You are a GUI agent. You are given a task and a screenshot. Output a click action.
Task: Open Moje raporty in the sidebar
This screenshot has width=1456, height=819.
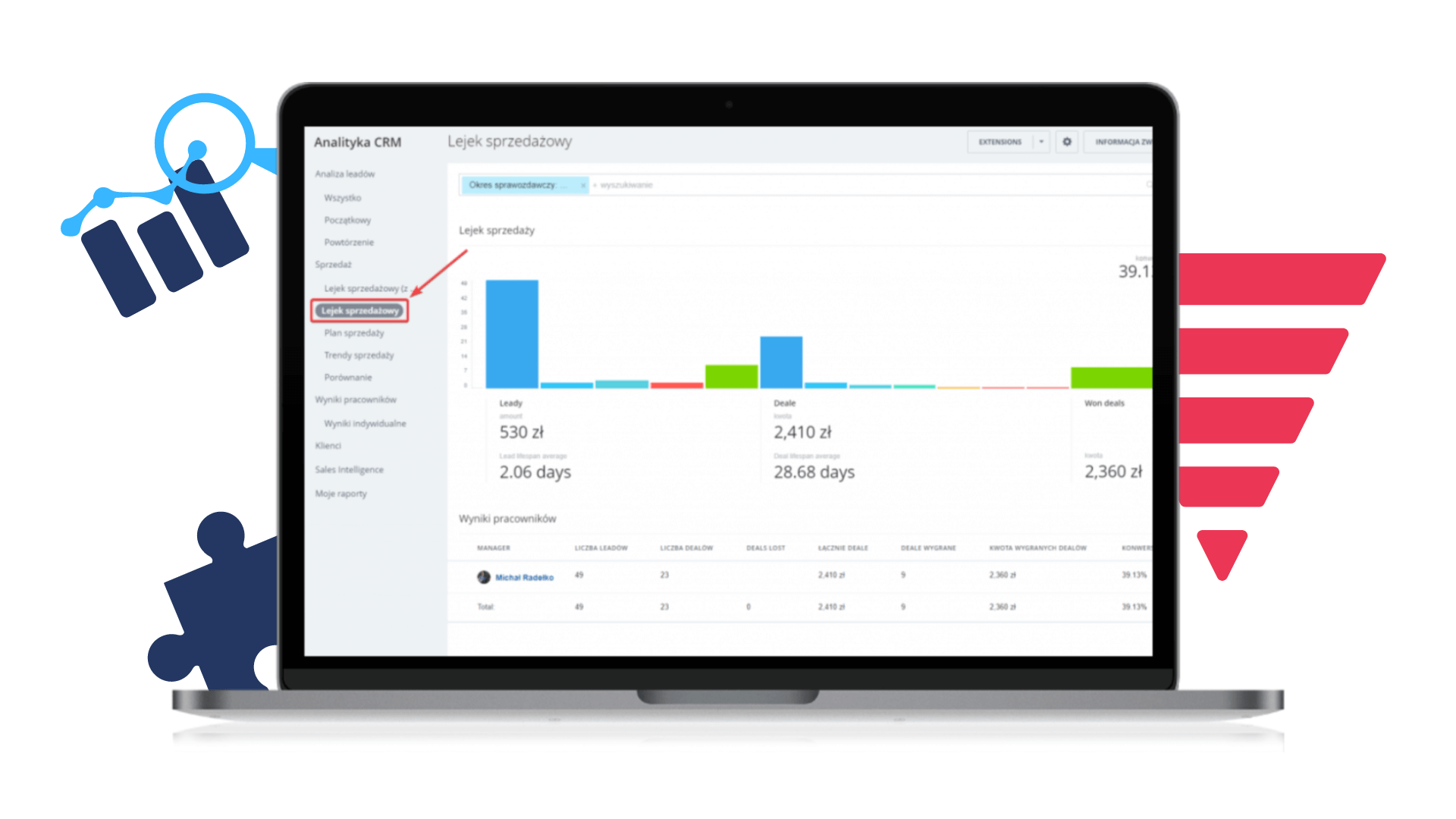pyautogui.click(x=340, y=494)
